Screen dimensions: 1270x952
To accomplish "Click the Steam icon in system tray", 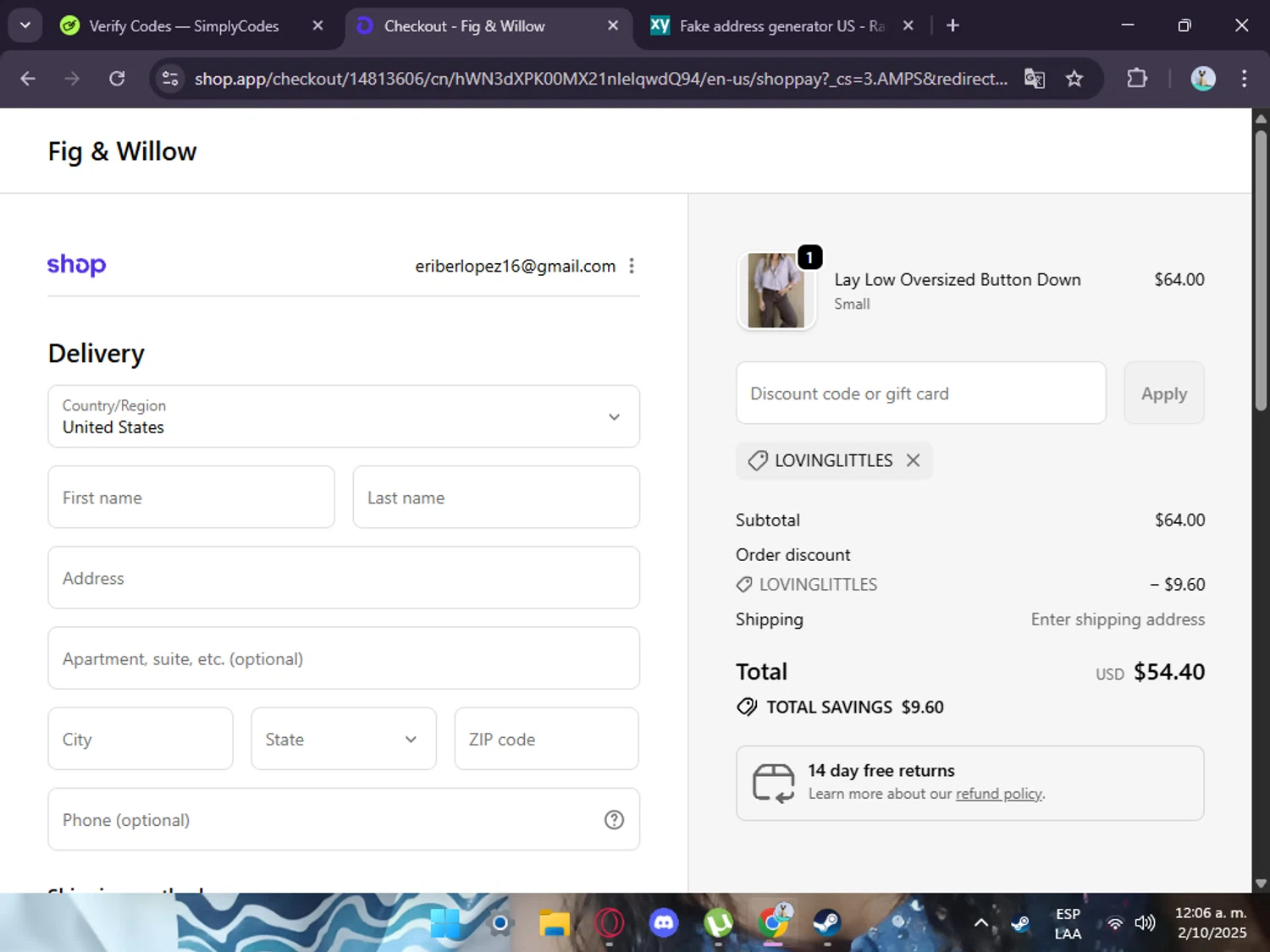I will 1020,923.
